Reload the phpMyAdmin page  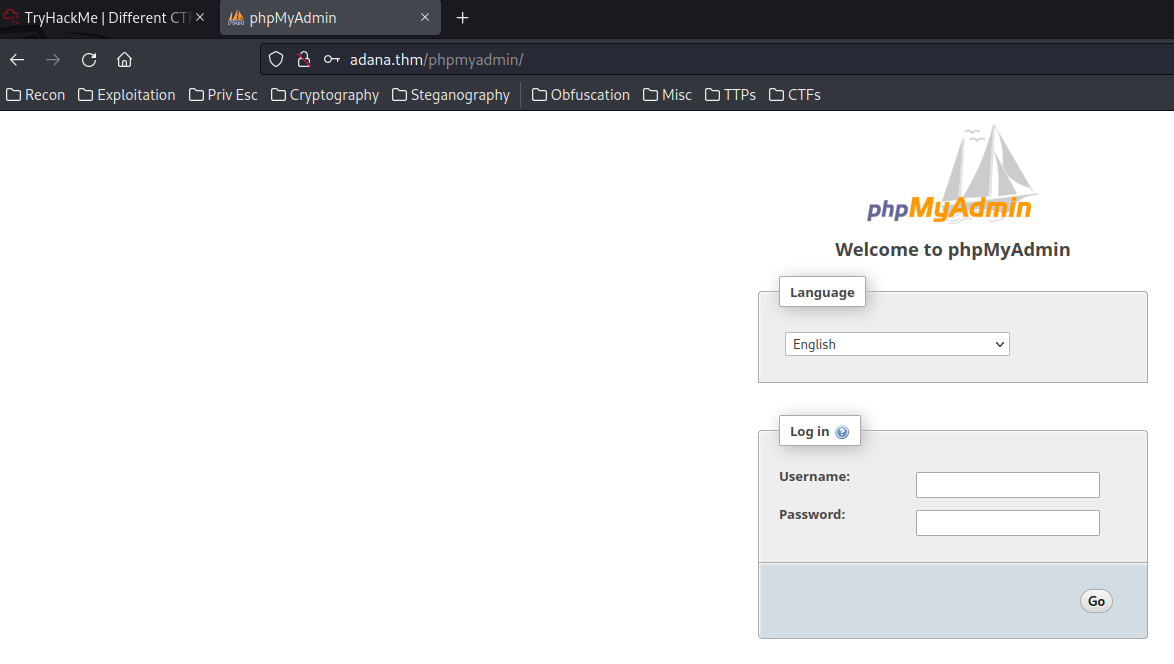[89, 60]
